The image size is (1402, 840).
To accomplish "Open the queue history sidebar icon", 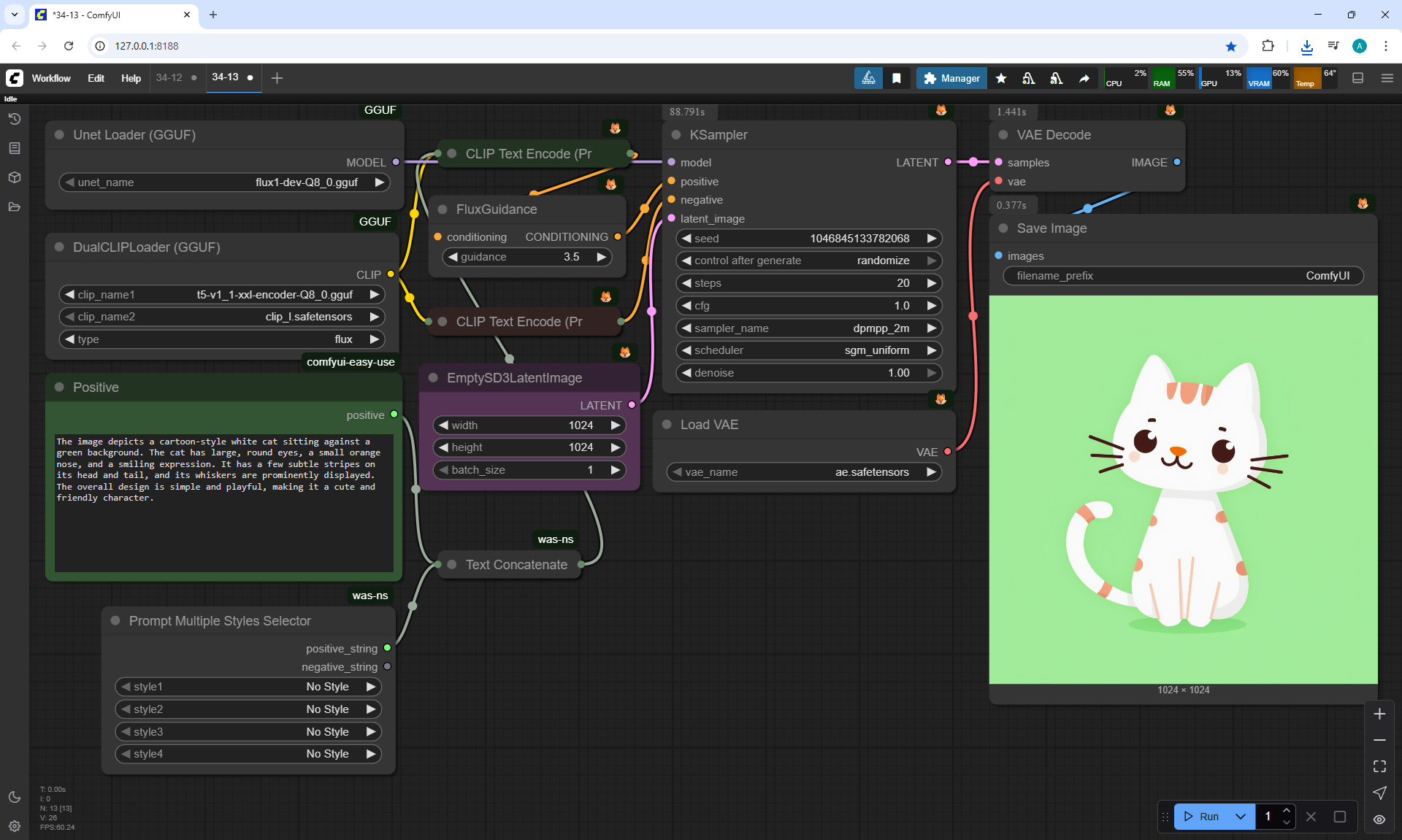I will coord(15,119).
